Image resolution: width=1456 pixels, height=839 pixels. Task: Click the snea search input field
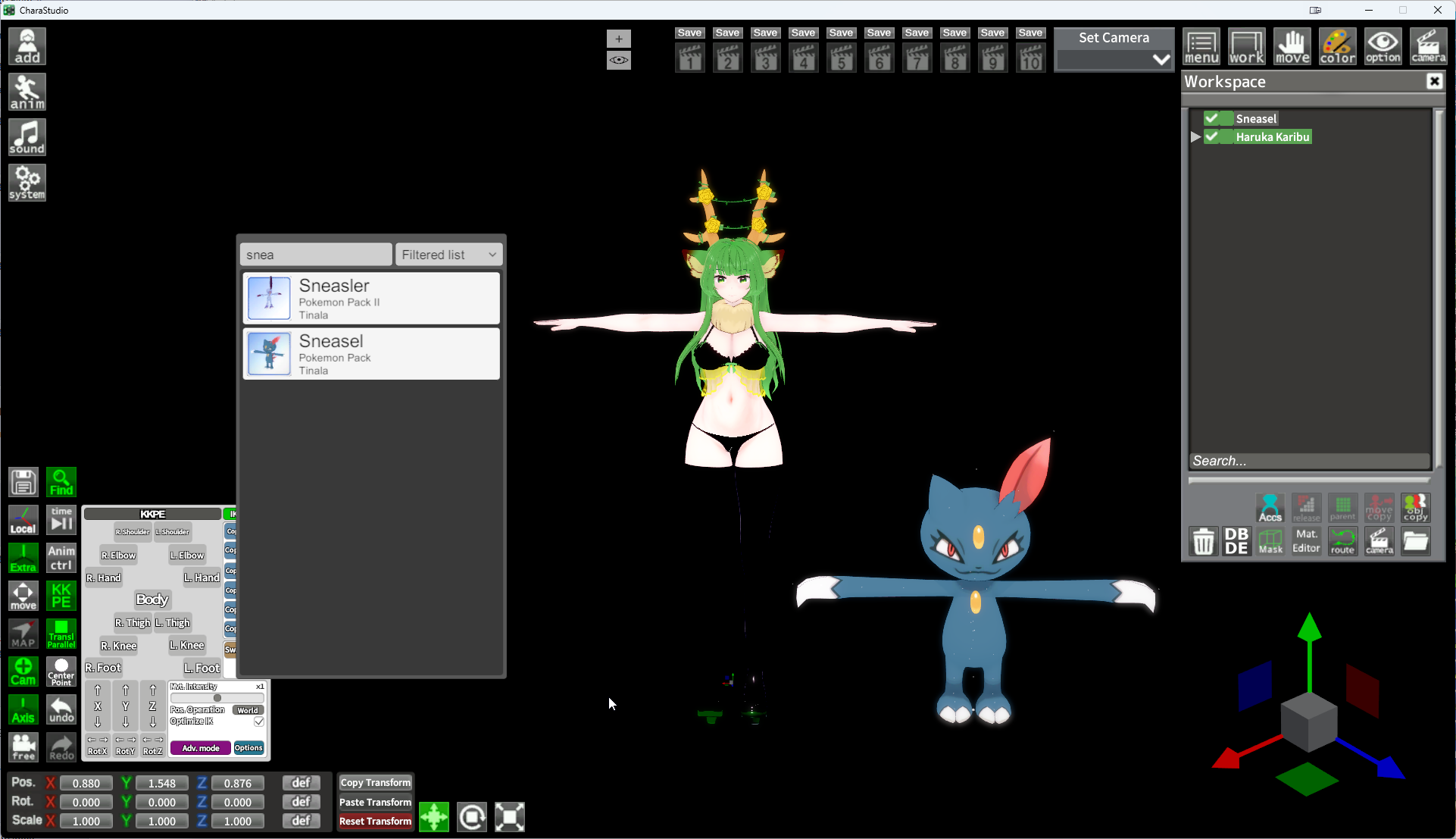(316, 255)
